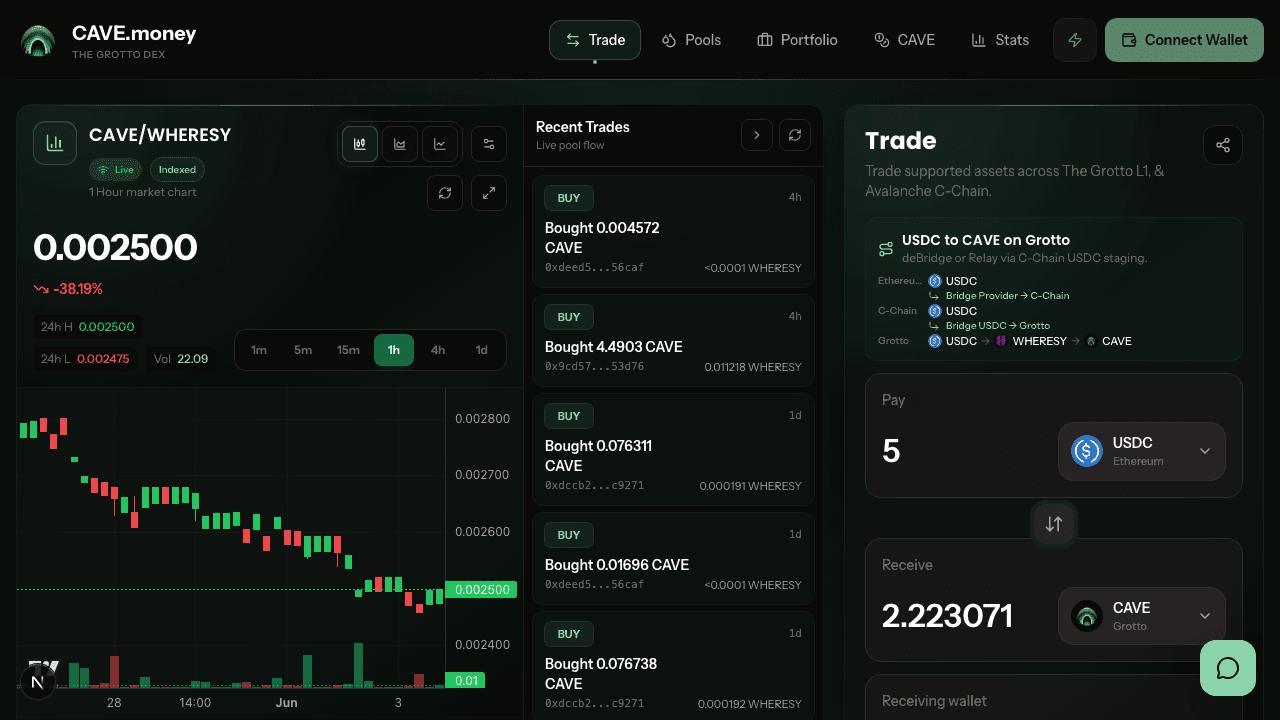The width and height of the screenshot is (1280, 720).
Task: Click the 0.002500 current price axis marker
Action: [483, 590]
